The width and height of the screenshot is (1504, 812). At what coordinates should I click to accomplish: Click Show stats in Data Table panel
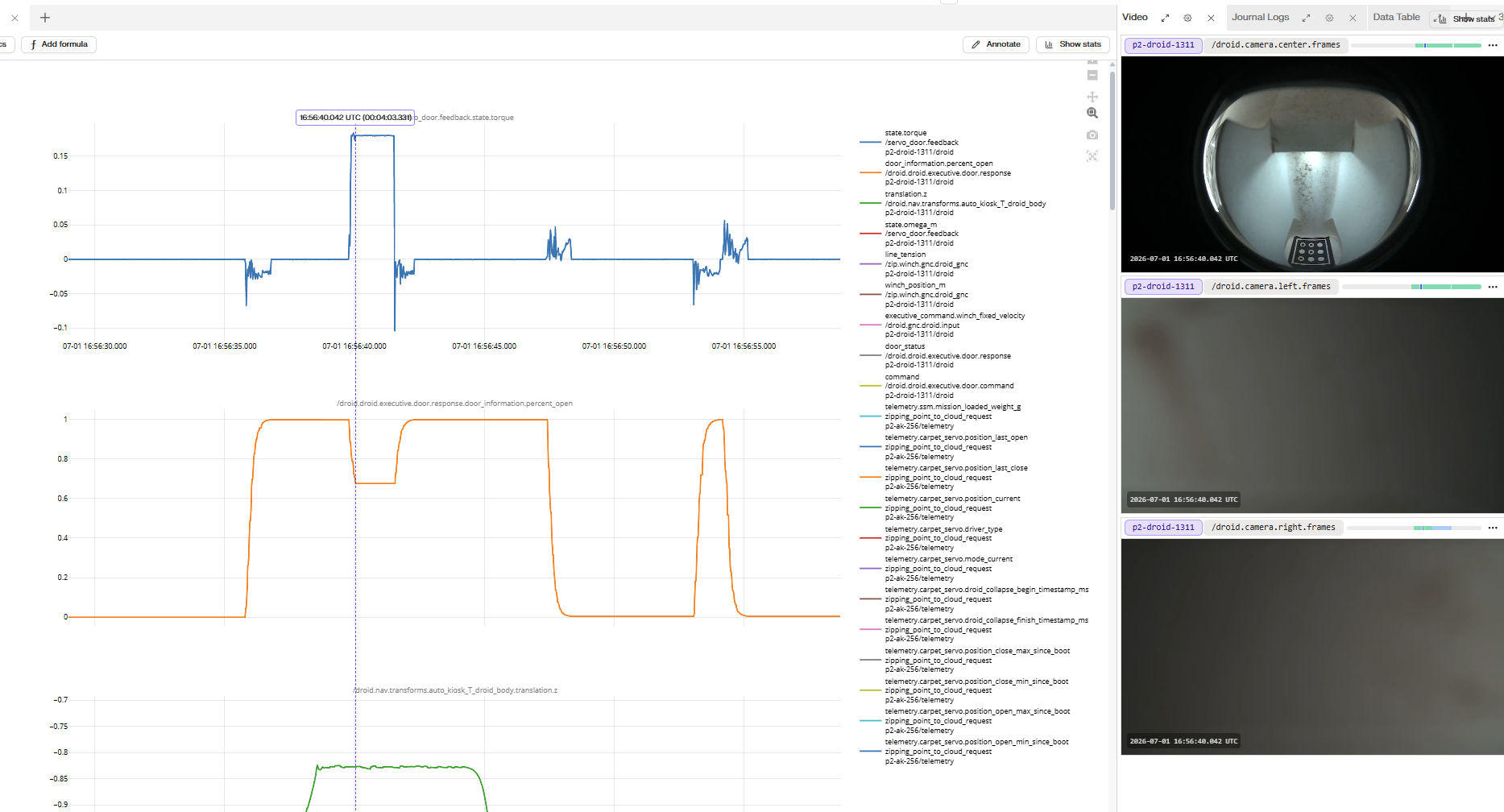pyautogui.click(x=1466, y=19)
